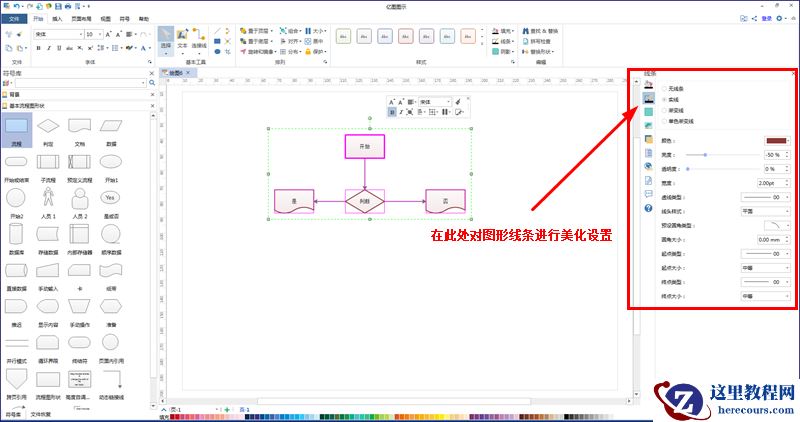Open the 终点类型 (End type) dropdown
Screen dimensions: 800x422
(x=765, y=282)
